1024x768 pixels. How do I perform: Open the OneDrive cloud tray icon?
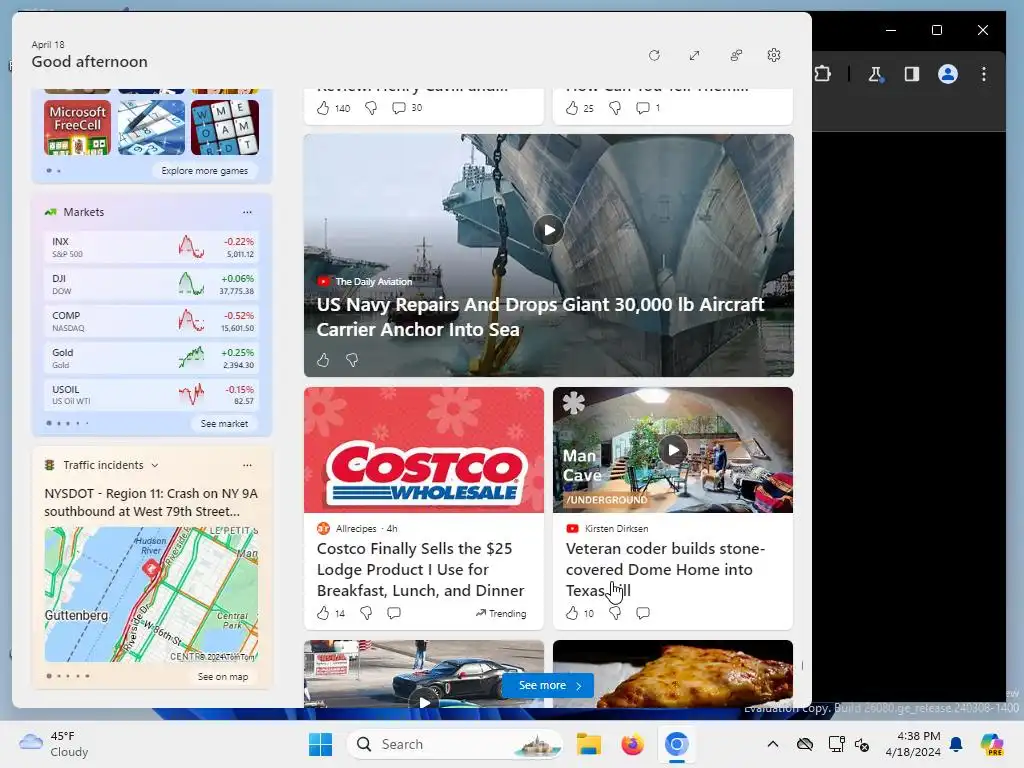pos(805,744)
